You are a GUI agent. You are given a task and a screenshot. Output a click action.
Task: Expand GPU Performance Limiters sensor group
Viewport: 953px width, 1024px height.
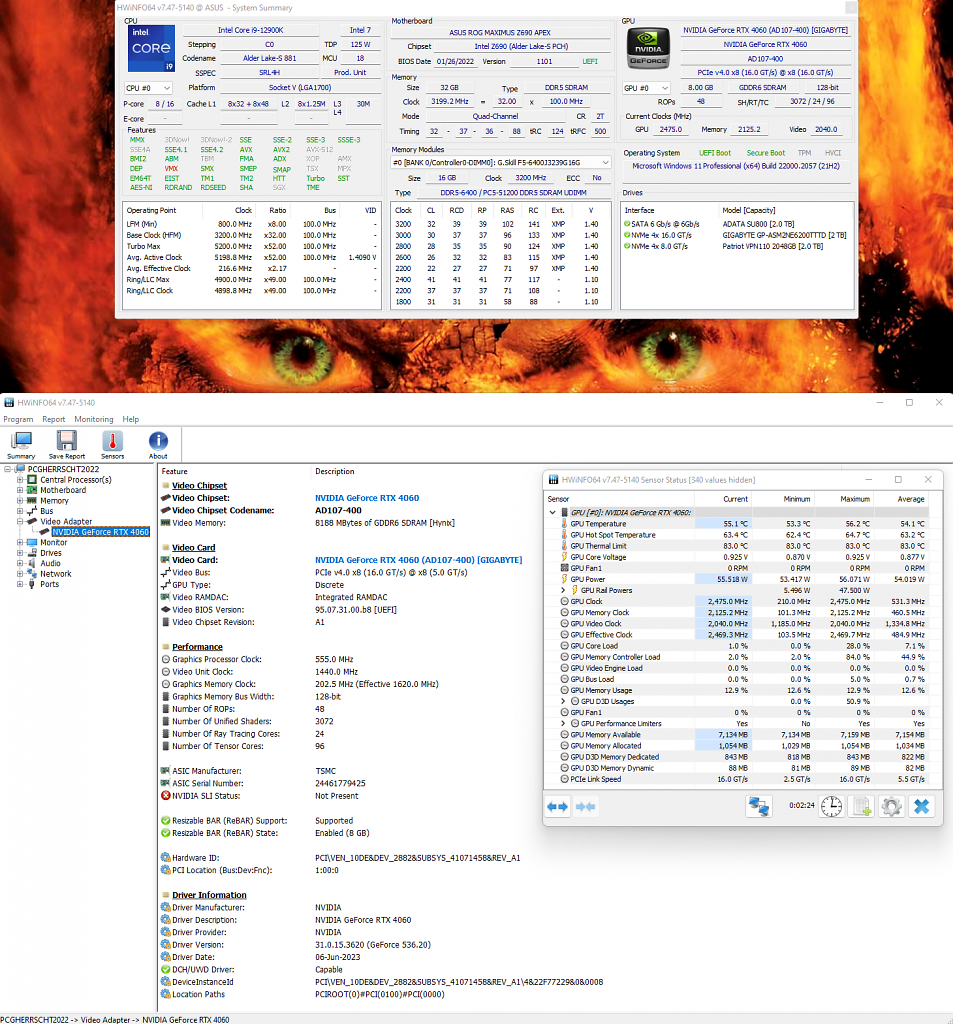point(564,724)
